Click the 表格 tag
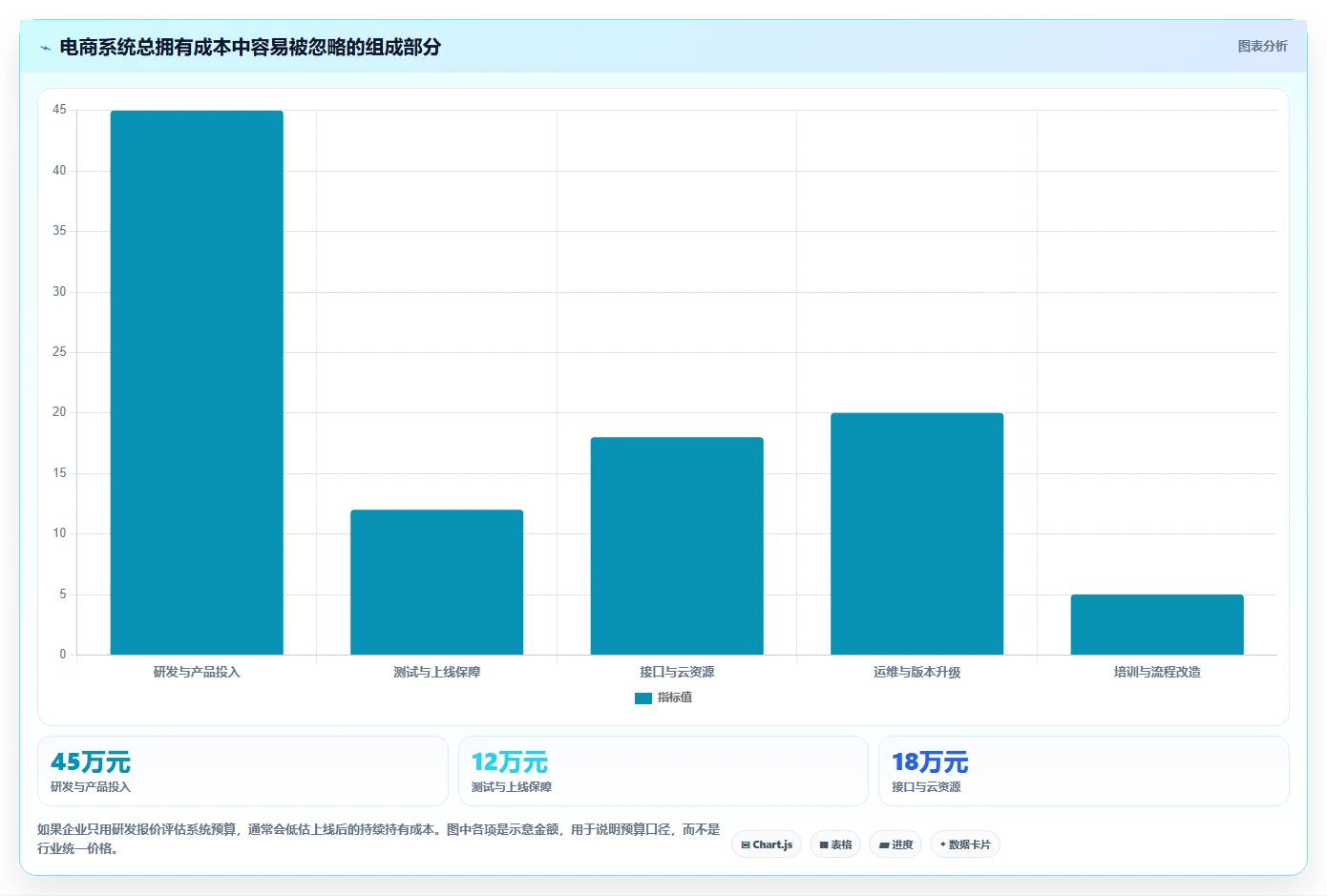1327x896 pixels. (835, 844)
